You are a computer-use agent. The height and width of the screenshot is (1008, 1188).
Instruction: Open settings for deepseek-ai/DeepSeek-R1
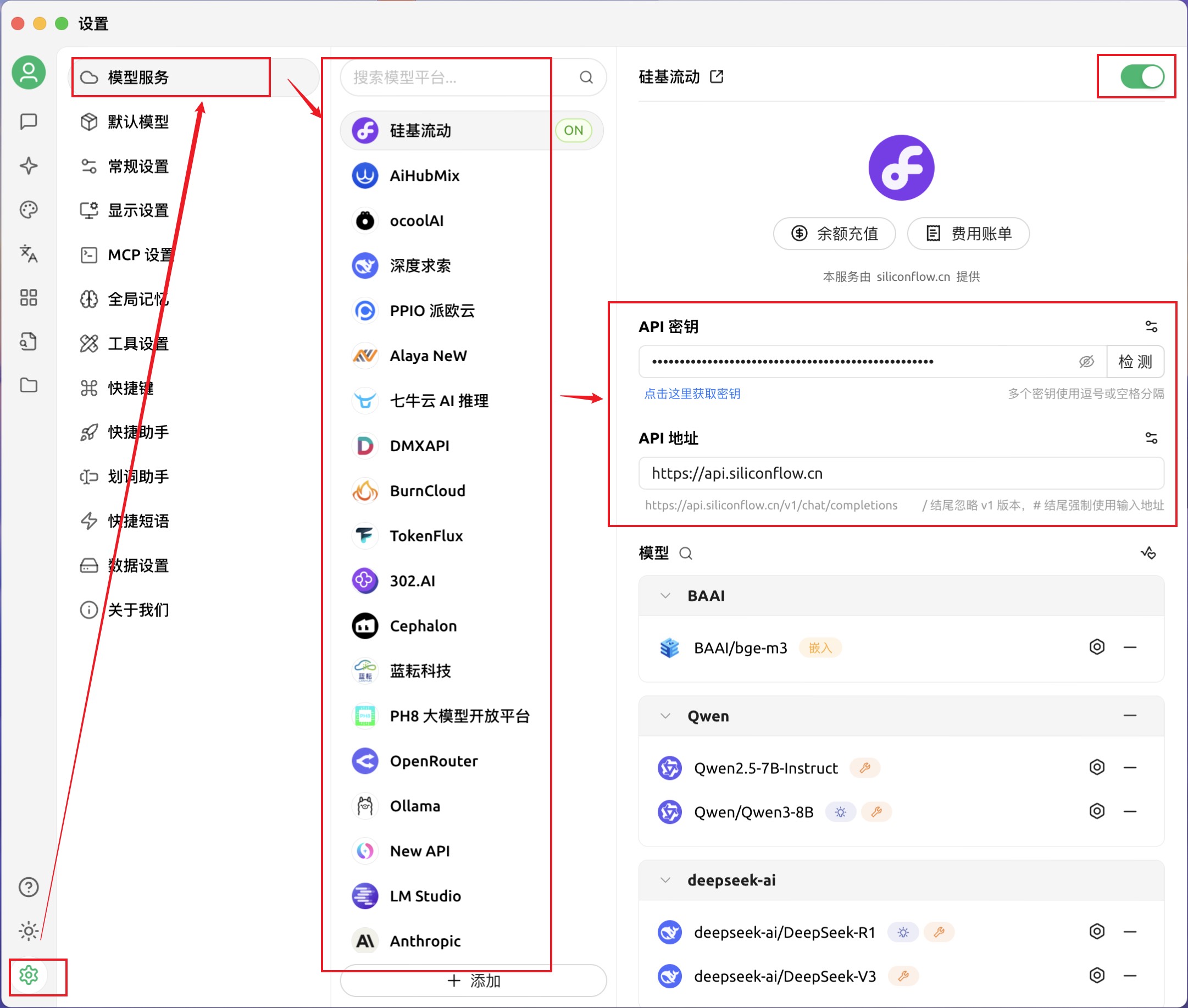pos(1097,932)
